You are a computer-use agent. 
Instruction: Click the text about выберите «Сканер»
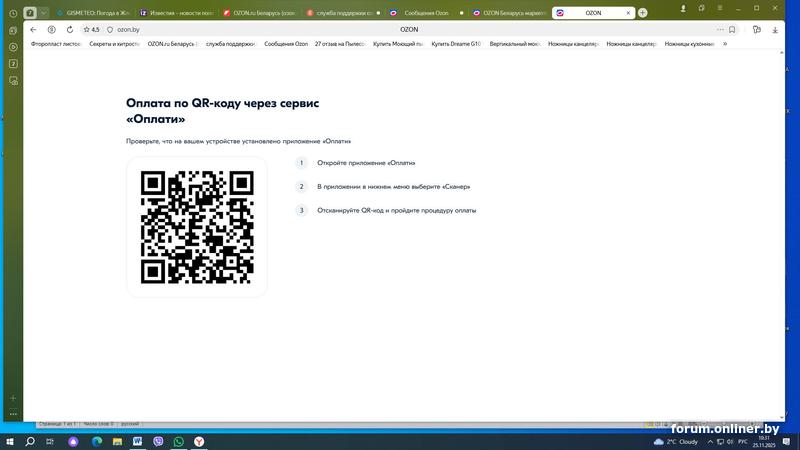coord(393,187)
